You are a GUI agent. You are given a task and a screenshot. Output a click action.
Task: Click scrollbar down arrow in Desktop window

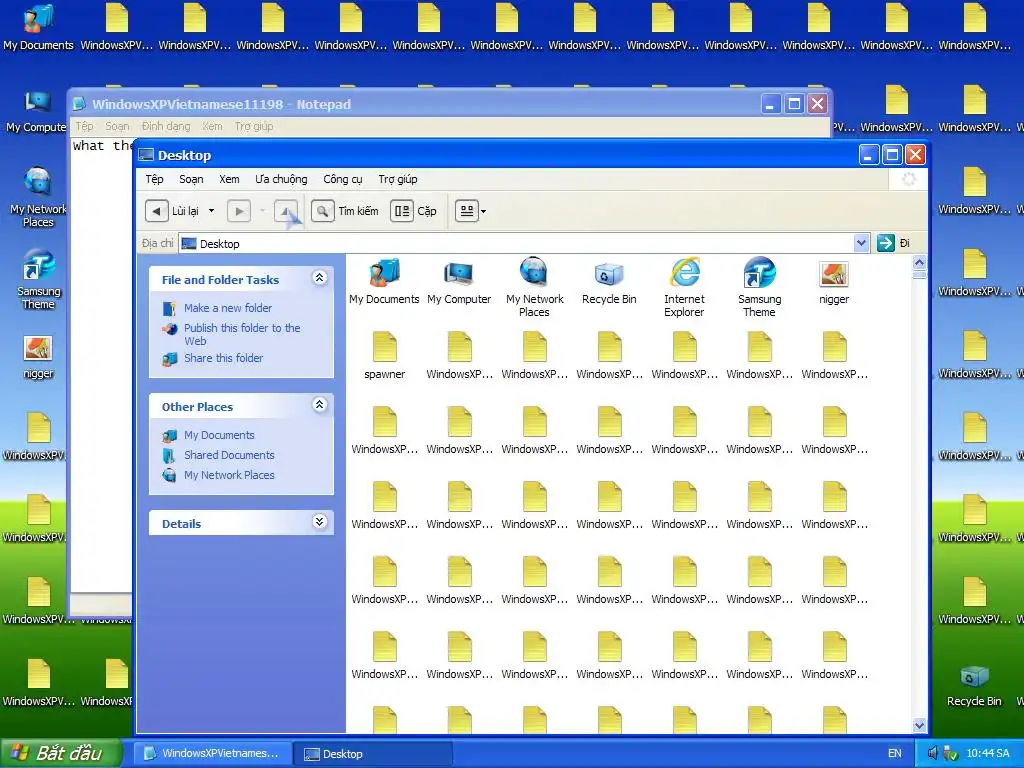pyautogui.click(x=919, y=725)
